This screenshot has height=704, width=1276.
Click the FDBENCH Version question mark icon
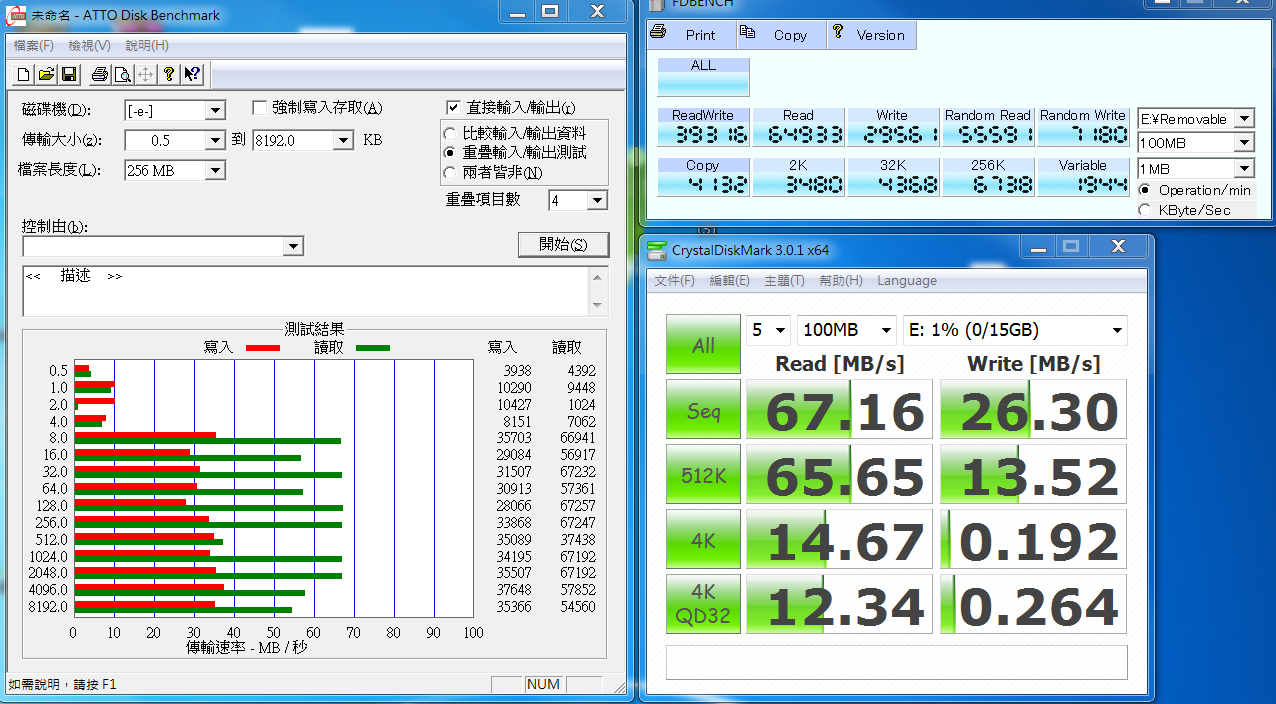coord(837,32)
